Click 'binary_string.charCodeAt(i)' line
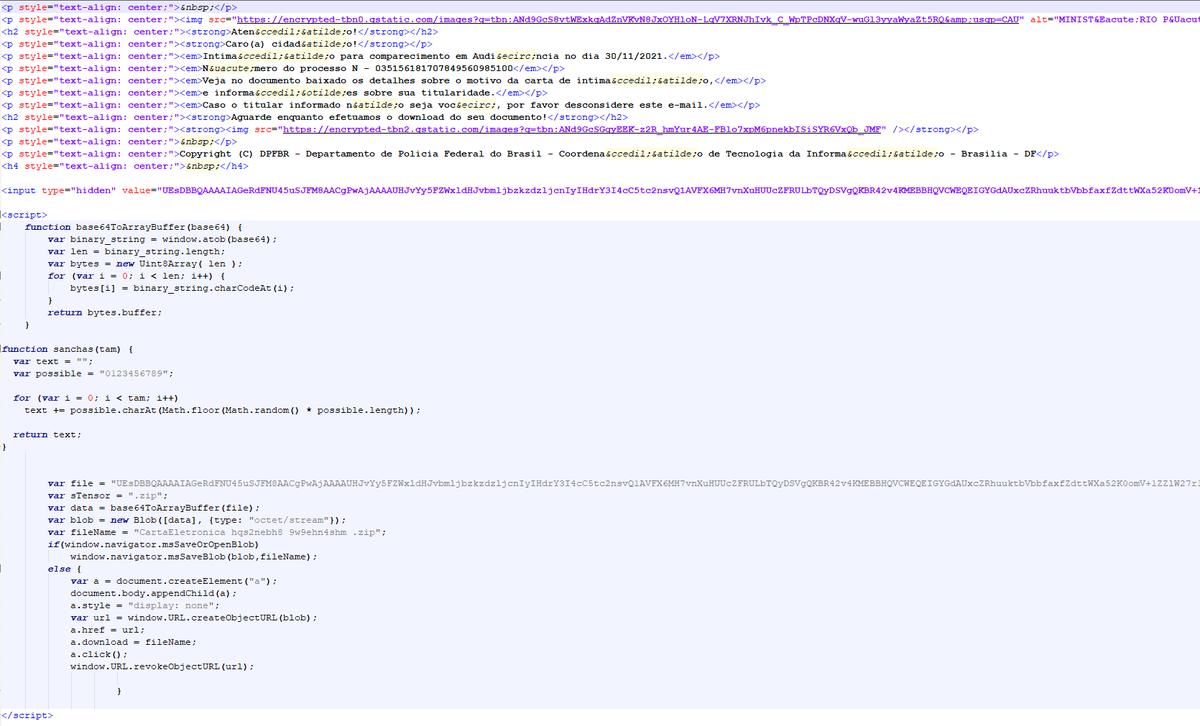 [x=183, y=288]
